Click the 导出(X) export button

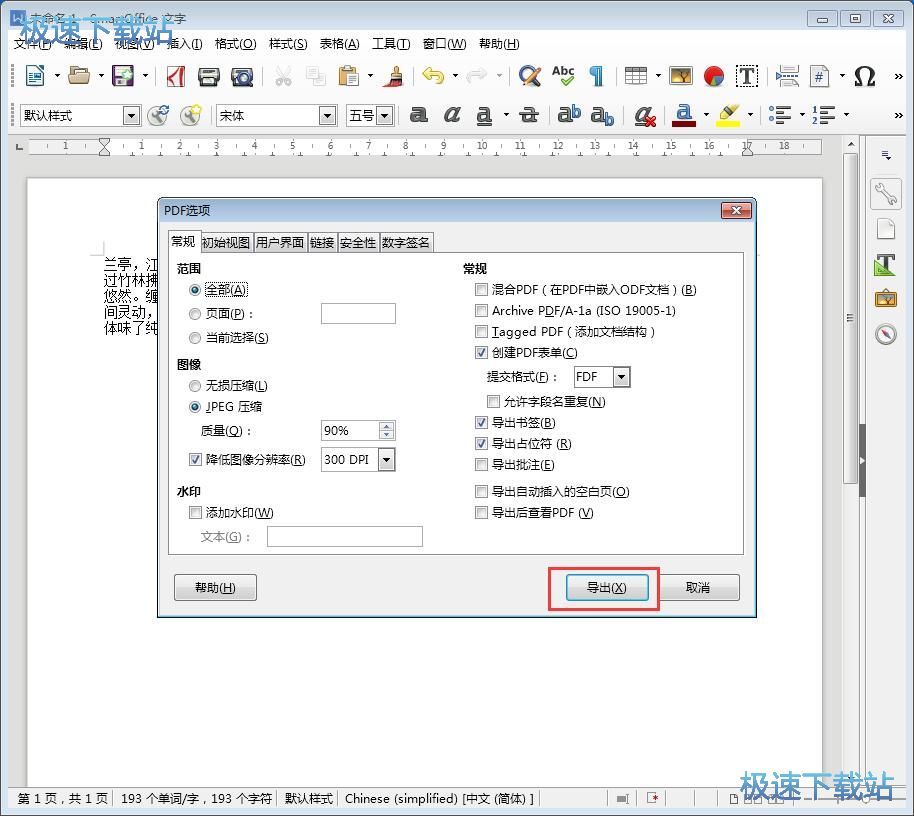click(606, 587)
